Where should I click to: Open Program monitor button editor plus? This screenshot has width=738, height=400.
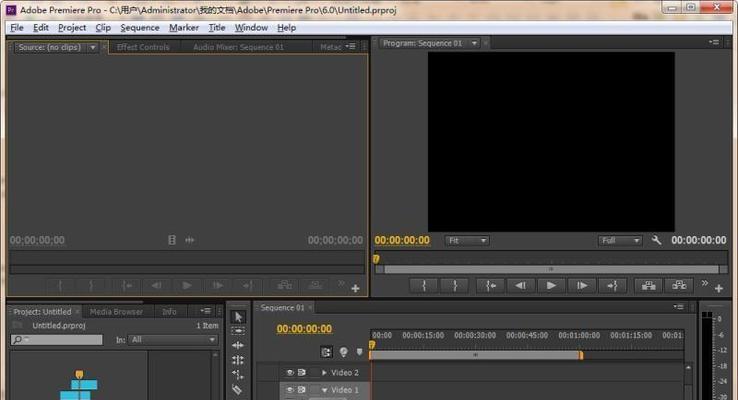719,288
